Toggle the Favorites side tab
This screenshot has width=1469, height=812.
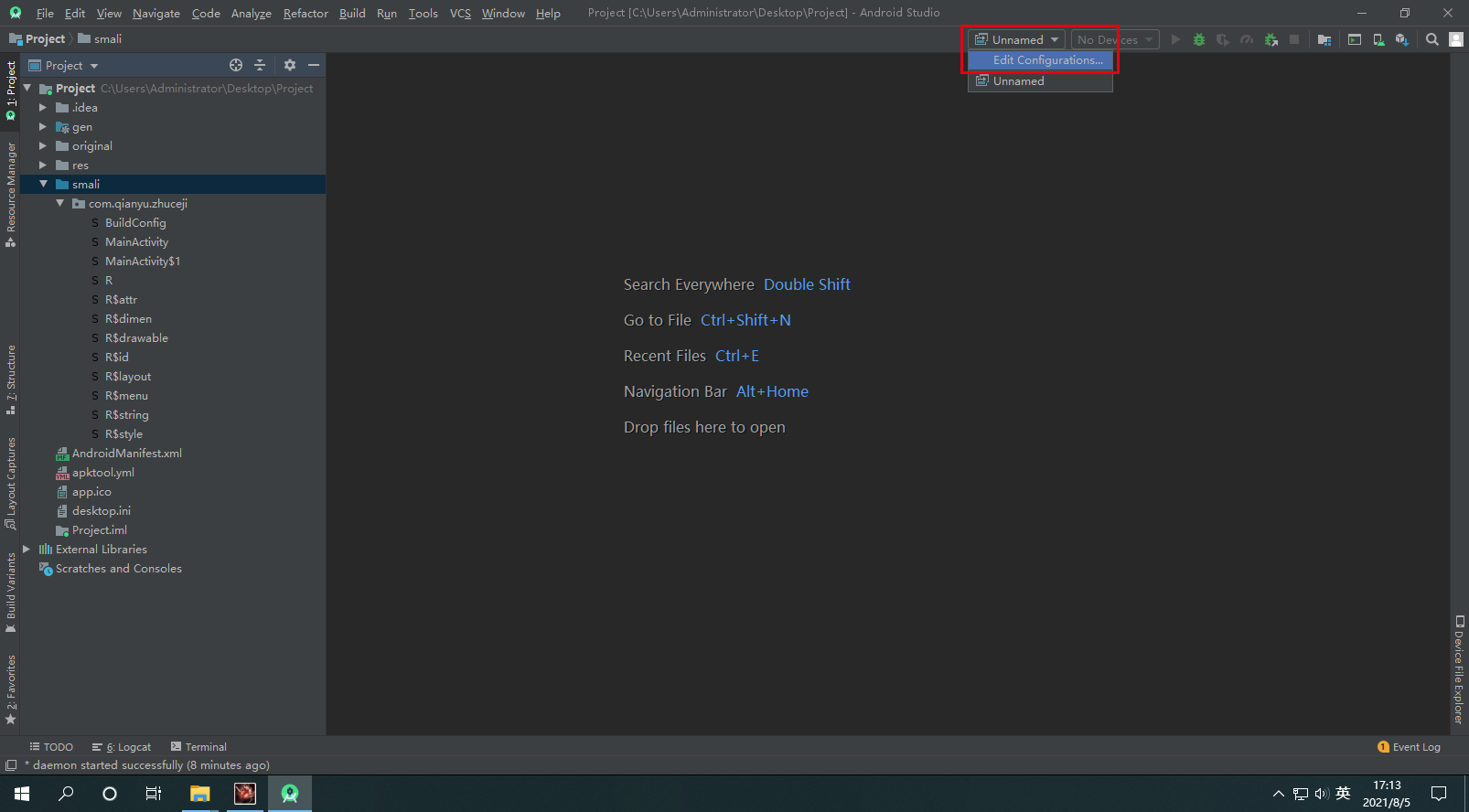(11, 689)
